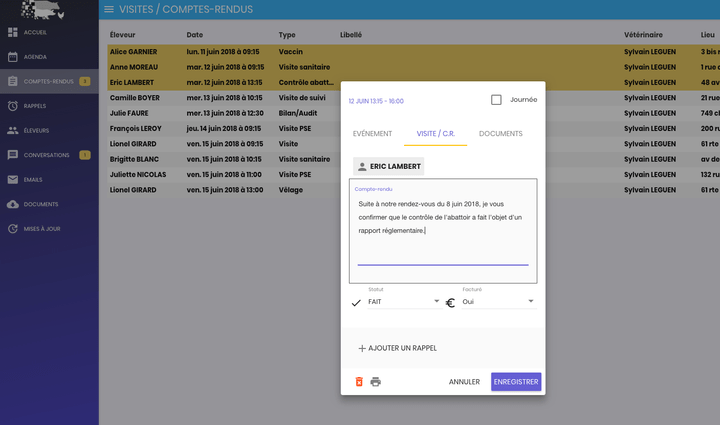720x425 pixels.
Task: Open the hamburger menu icon
Action: (109, 9)
